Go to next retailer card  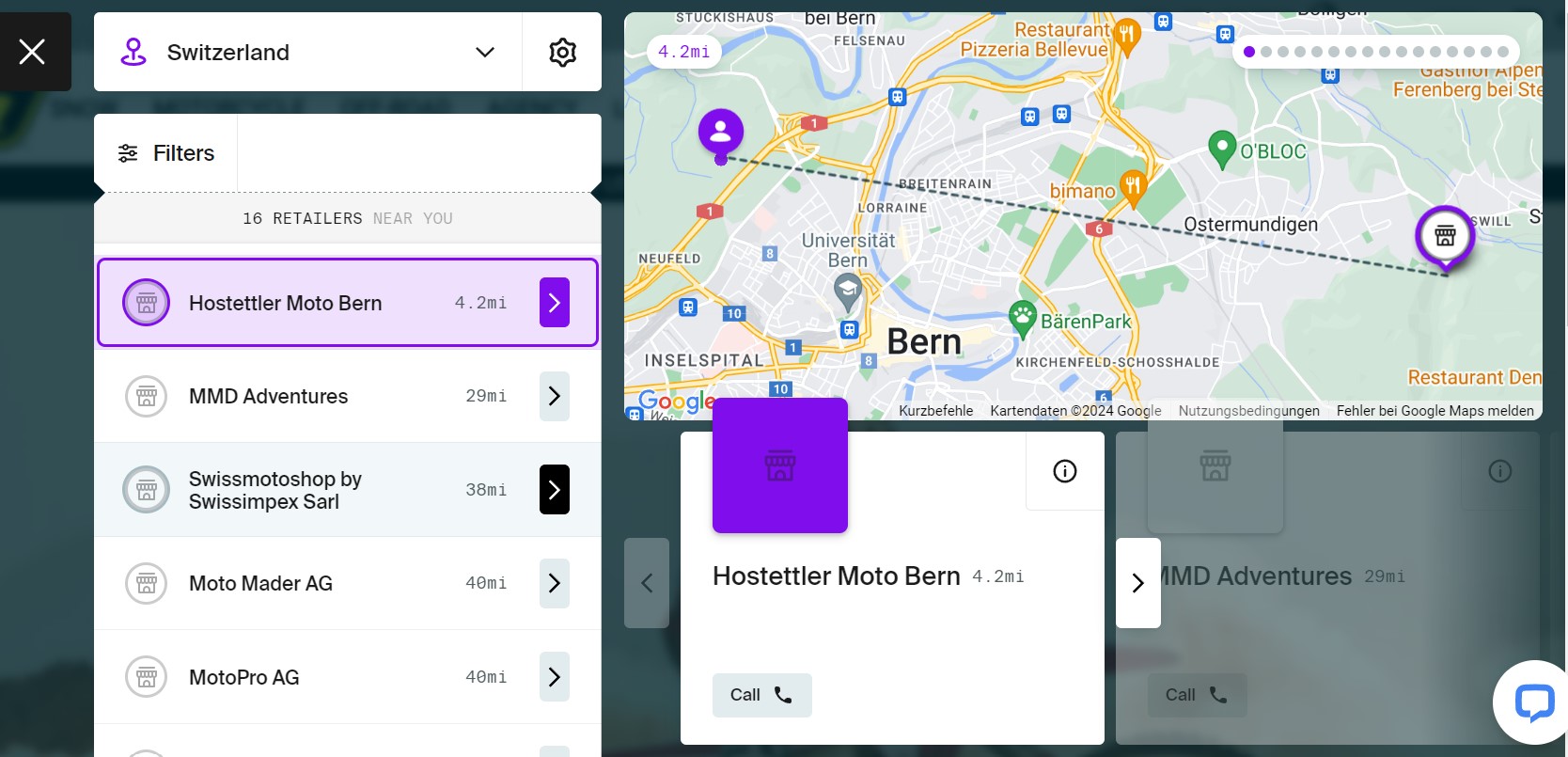point(1137,583)
